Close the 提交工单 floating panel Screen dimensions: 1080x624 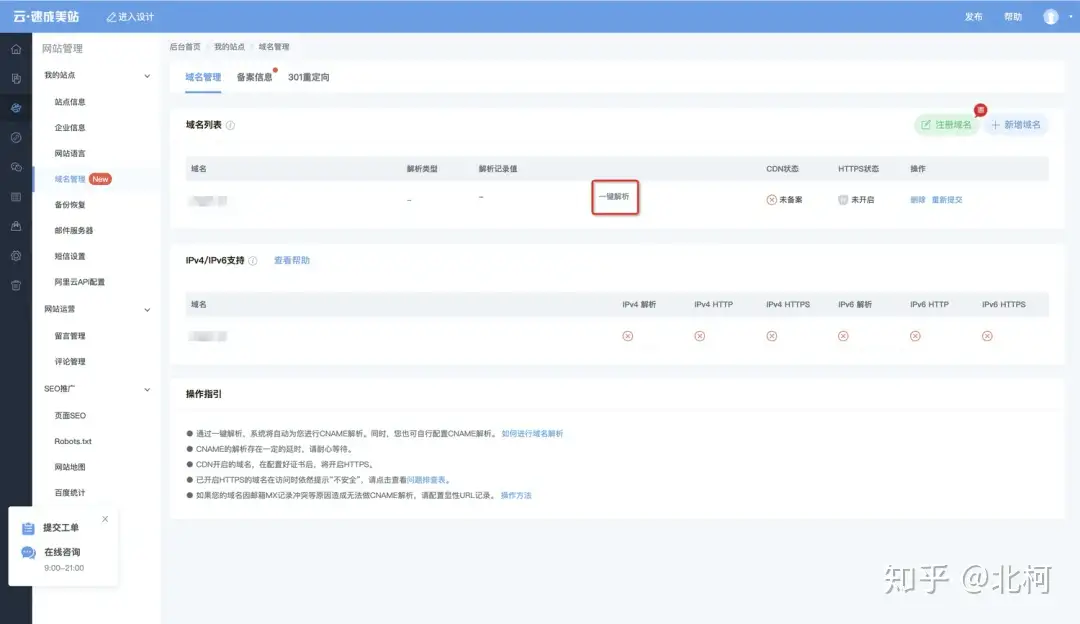point(105,519)
